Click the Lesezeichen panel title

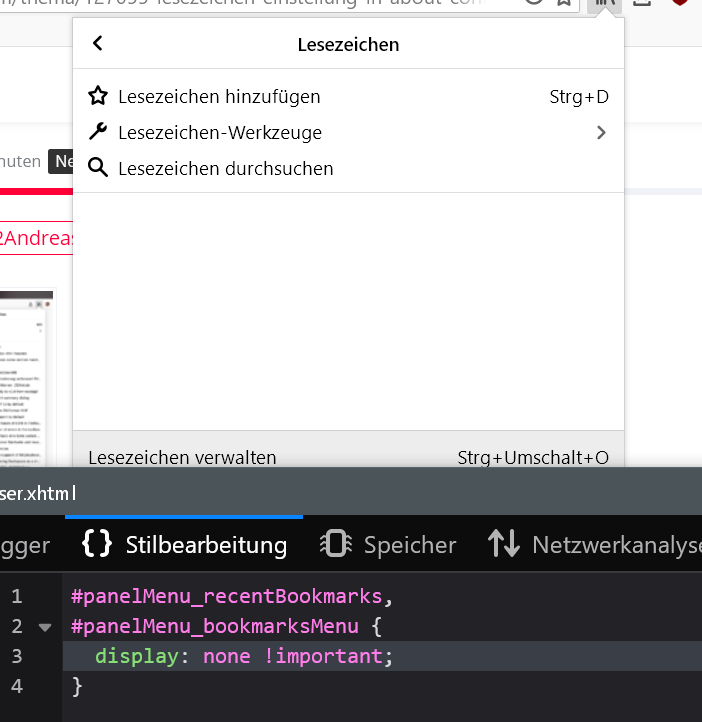tap(348, 45)
